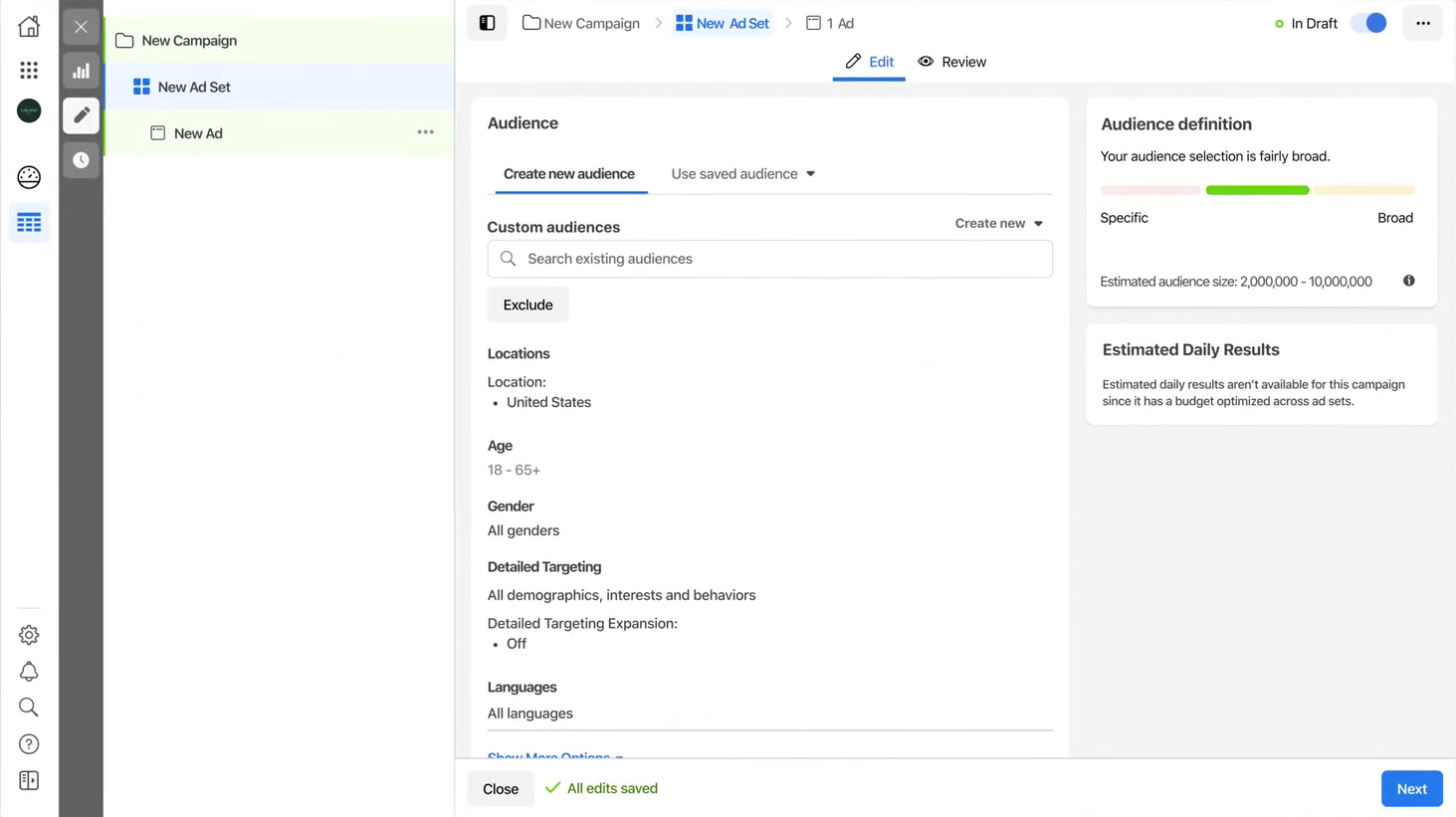The image size is (1456, 817).
Task: Click the bar chart performance icon
Action: click(x=81, y=71)
